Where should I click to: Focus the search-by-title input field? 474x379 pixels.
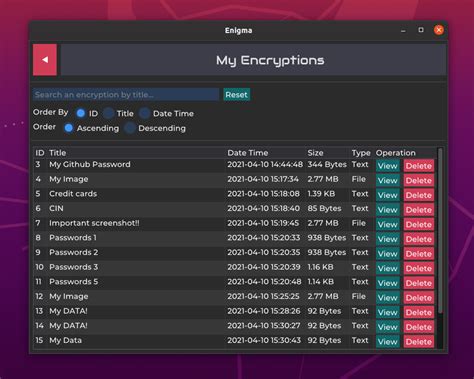coord(126,95)
